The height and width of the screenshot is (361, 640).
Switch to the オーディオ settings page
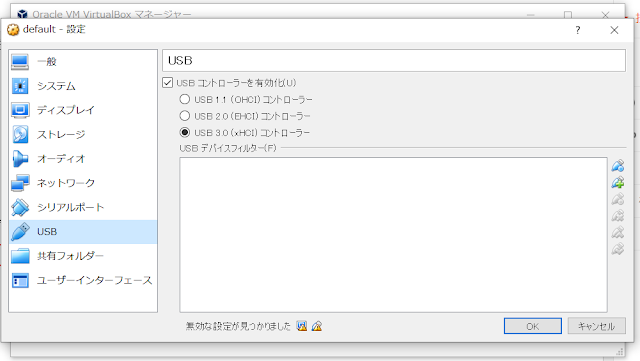[83, 158]
